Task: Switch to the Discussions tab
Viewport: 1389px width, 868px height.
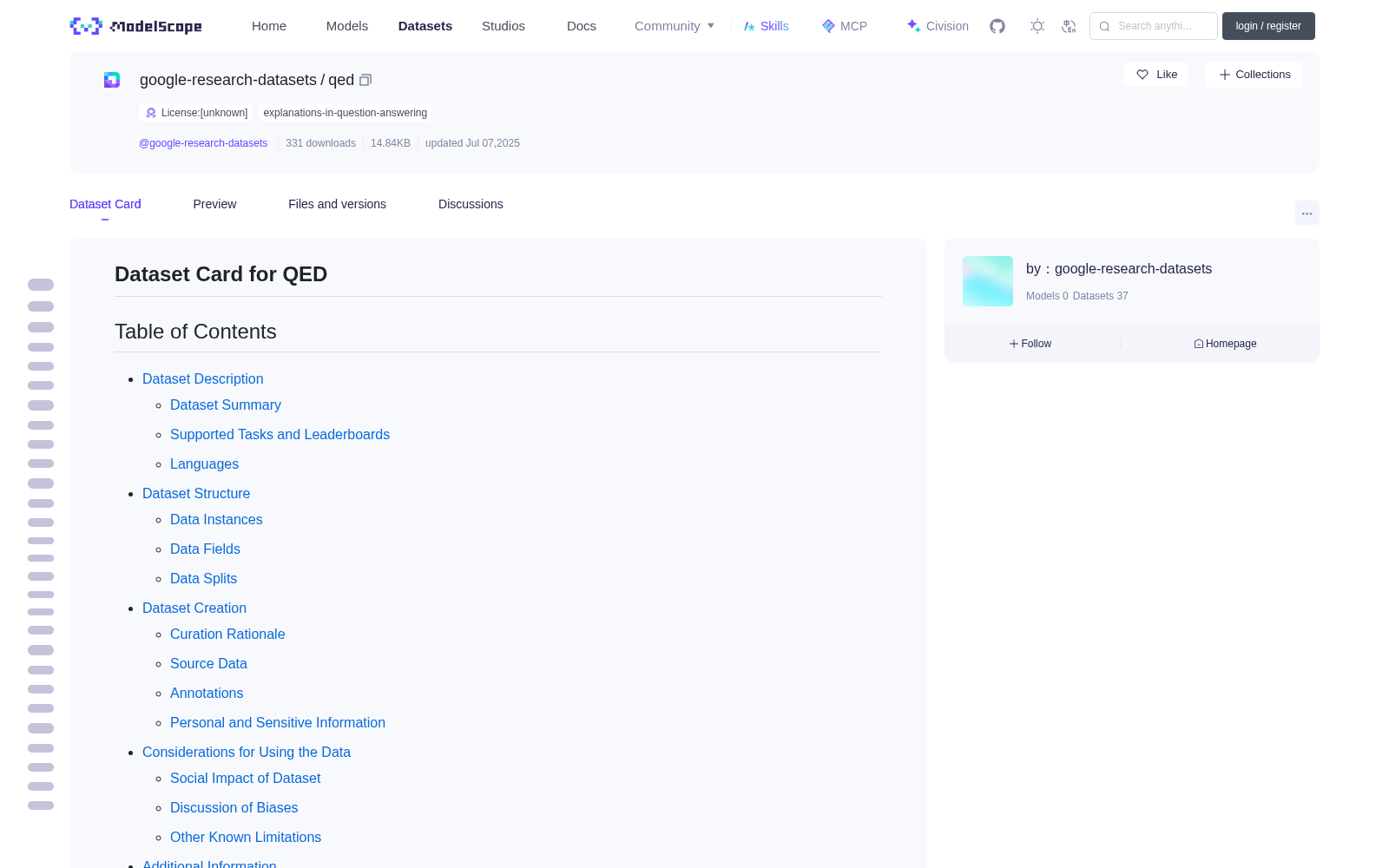Action: tap(471, 204)
